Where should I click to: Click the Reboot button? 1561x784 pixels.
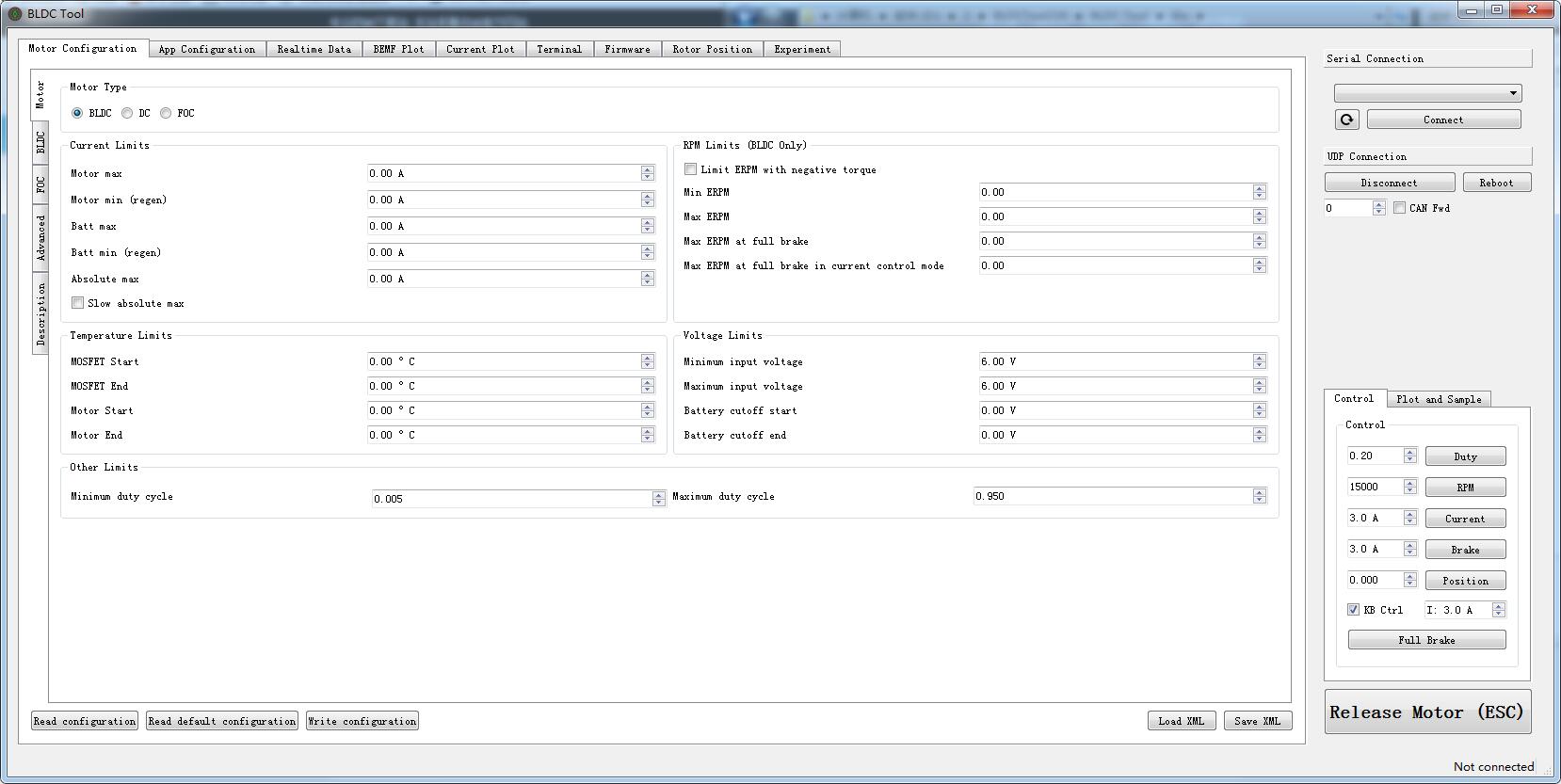pos(1496,183)
